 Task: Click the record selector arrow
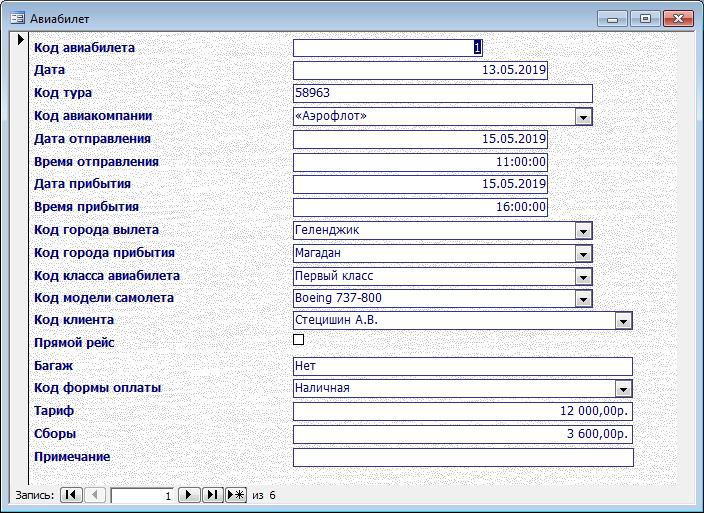pos(20,41)
